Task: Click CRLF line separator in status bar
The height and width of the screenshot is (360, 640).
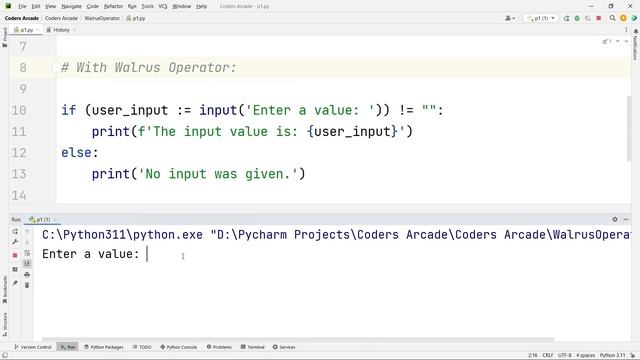Action: pyautogui.click(x=548, y=356)
